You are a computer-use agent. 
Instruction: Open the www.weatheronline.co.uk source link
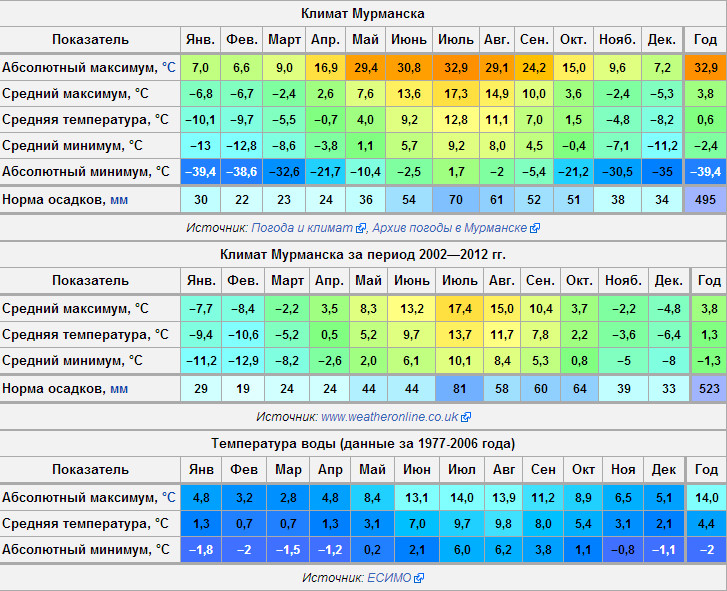[x=389, y=417]
